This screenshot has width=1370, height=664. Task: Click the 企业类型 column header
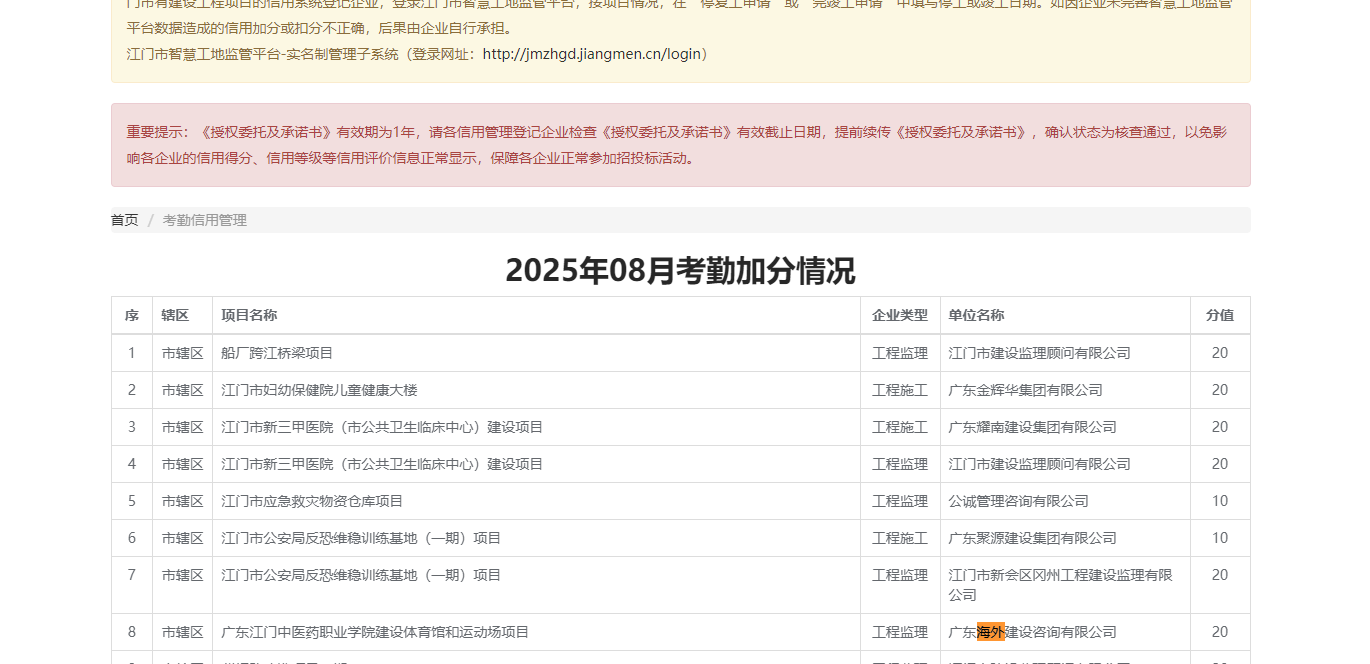coord(899,315)
